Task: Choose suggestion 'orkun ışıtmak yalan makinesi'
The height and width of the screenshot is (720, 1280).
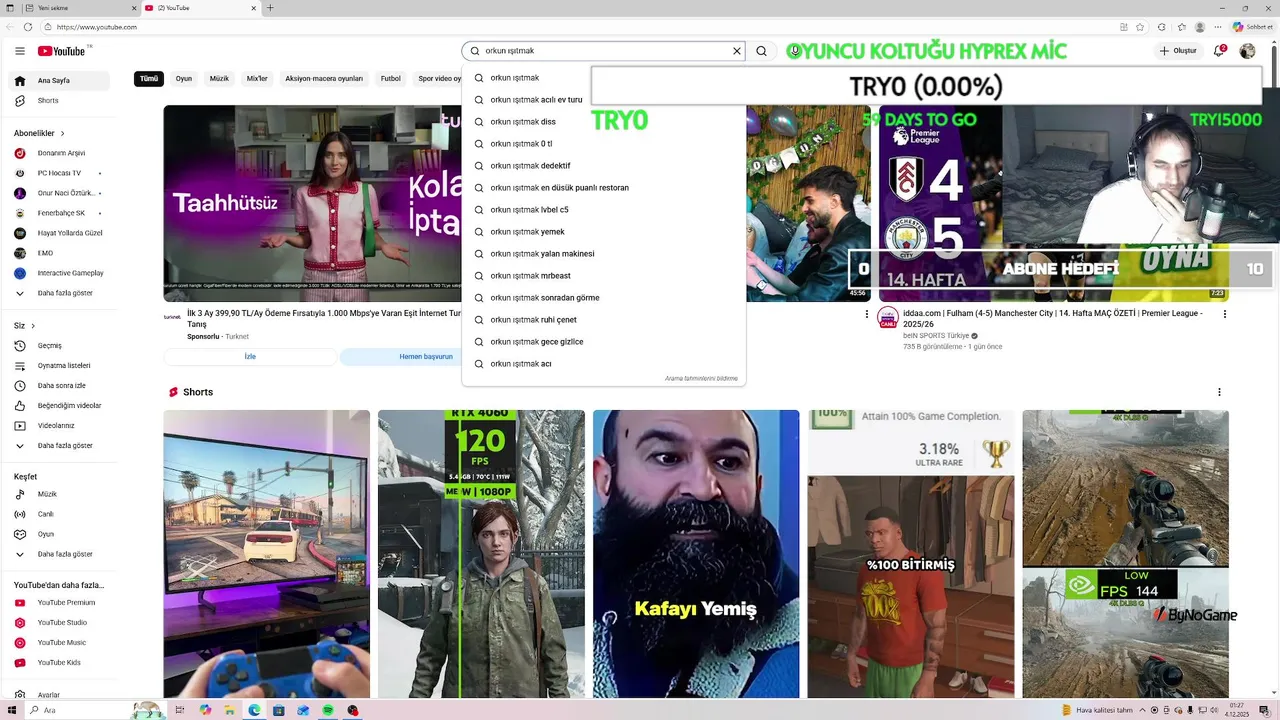Action: (604, 254)
